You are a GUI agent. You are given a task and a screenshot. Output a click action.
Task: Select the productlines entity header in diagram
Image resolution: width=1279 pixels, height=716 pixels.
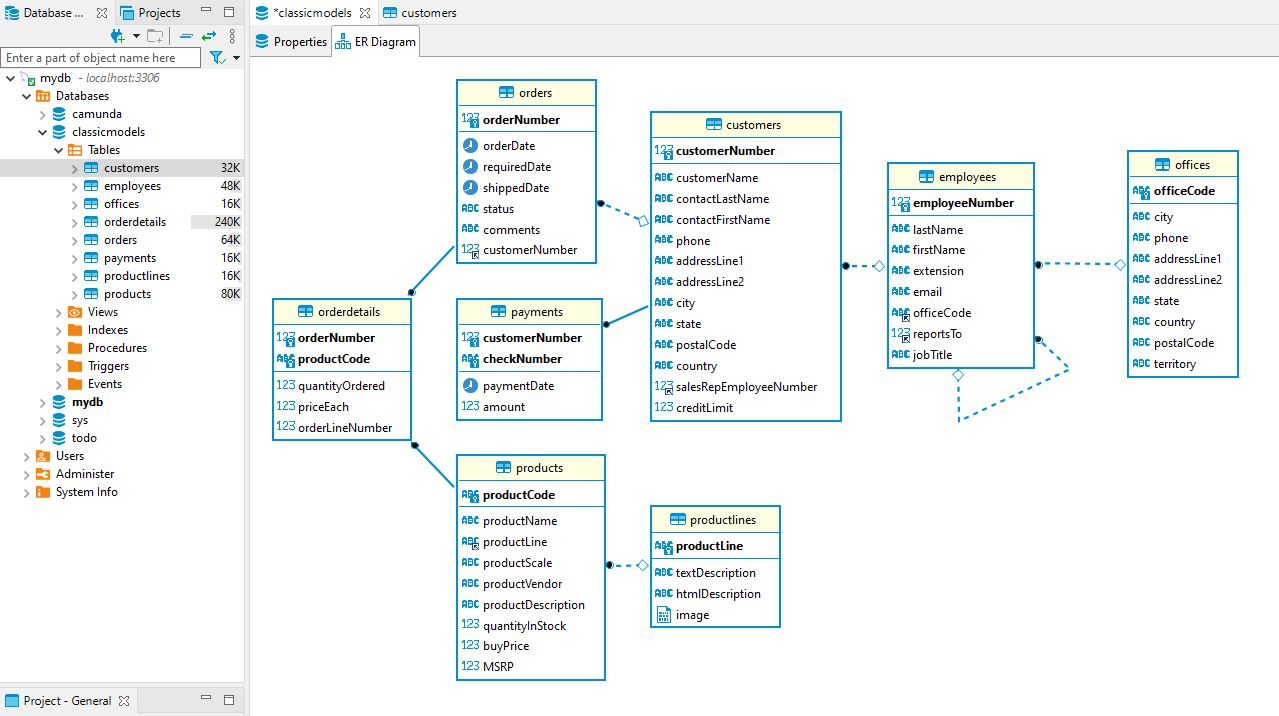coord(715,520)
